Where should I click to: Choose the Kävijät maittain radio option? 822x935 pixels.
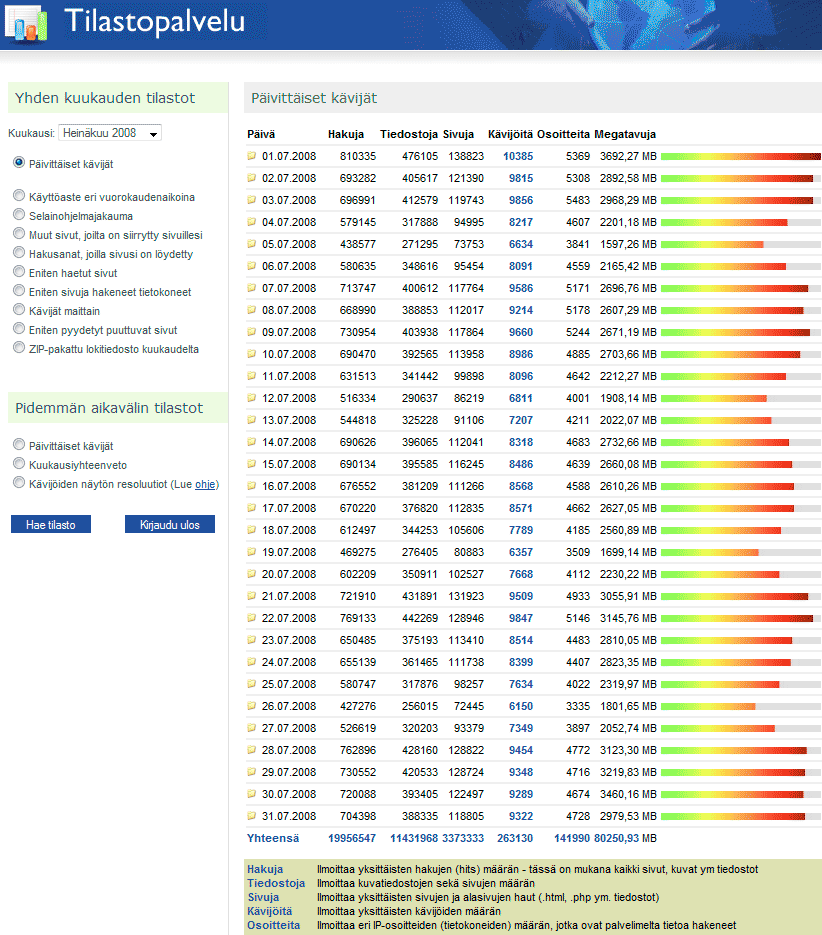pyautogui.click(x=19, y=309)
